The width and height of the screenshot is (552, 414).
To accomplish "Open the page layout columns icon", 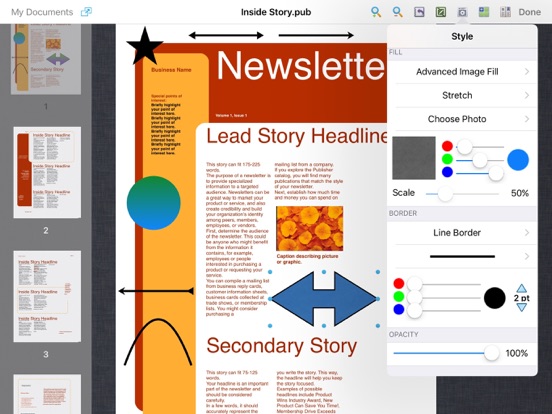I will click(505, 12).
